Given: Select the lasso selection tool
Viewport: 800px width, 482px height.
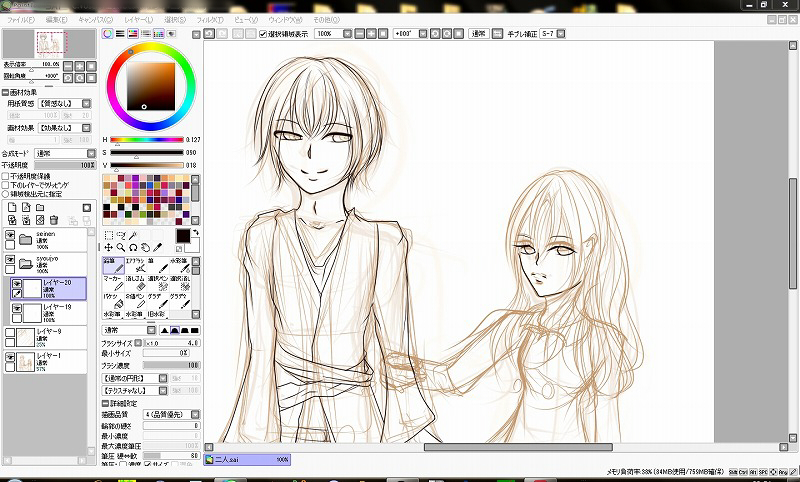Looking at the screenshot, I should [x=121, y=235].
